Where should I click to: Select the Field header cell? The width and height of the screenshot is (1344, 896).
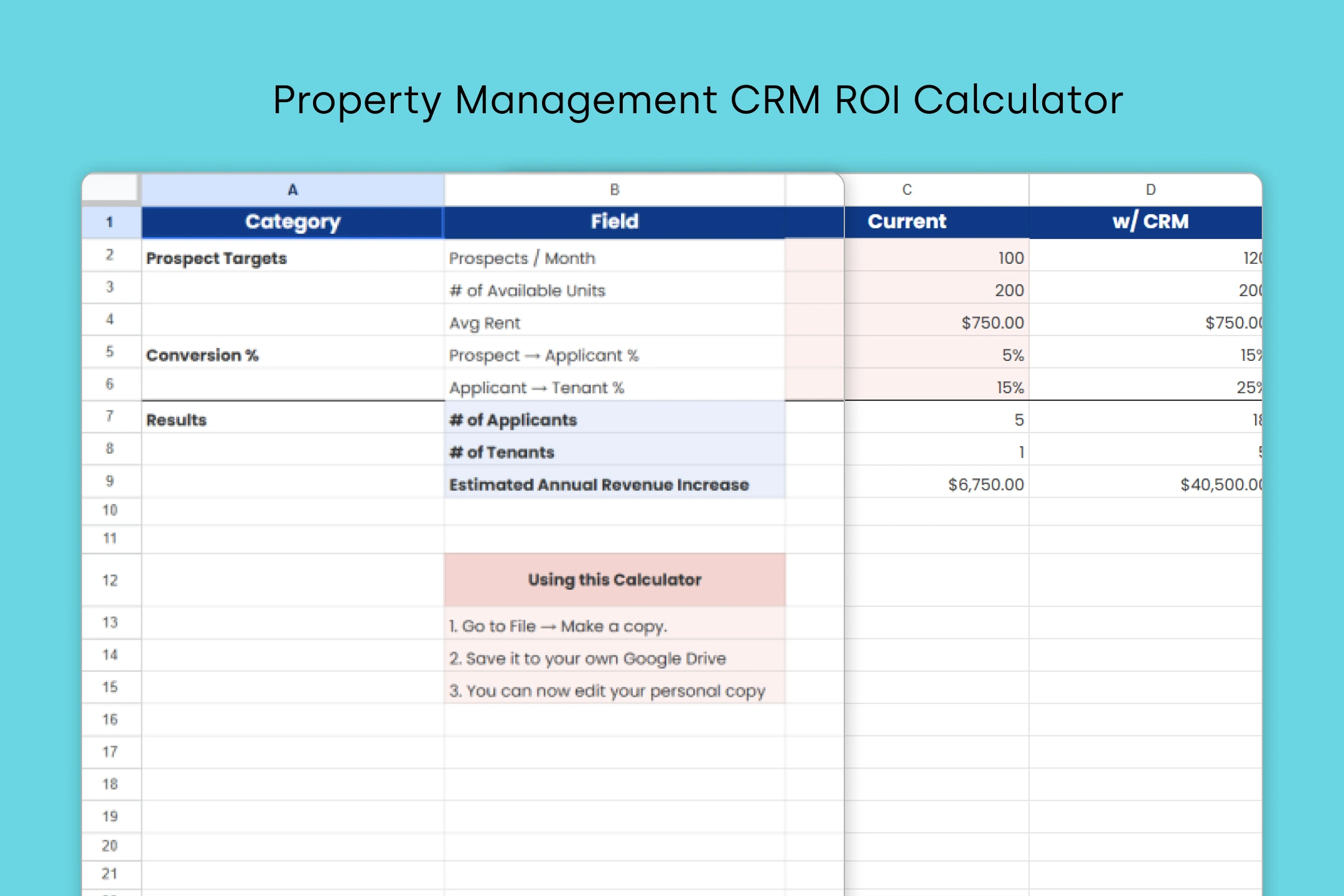coord(614,222)
